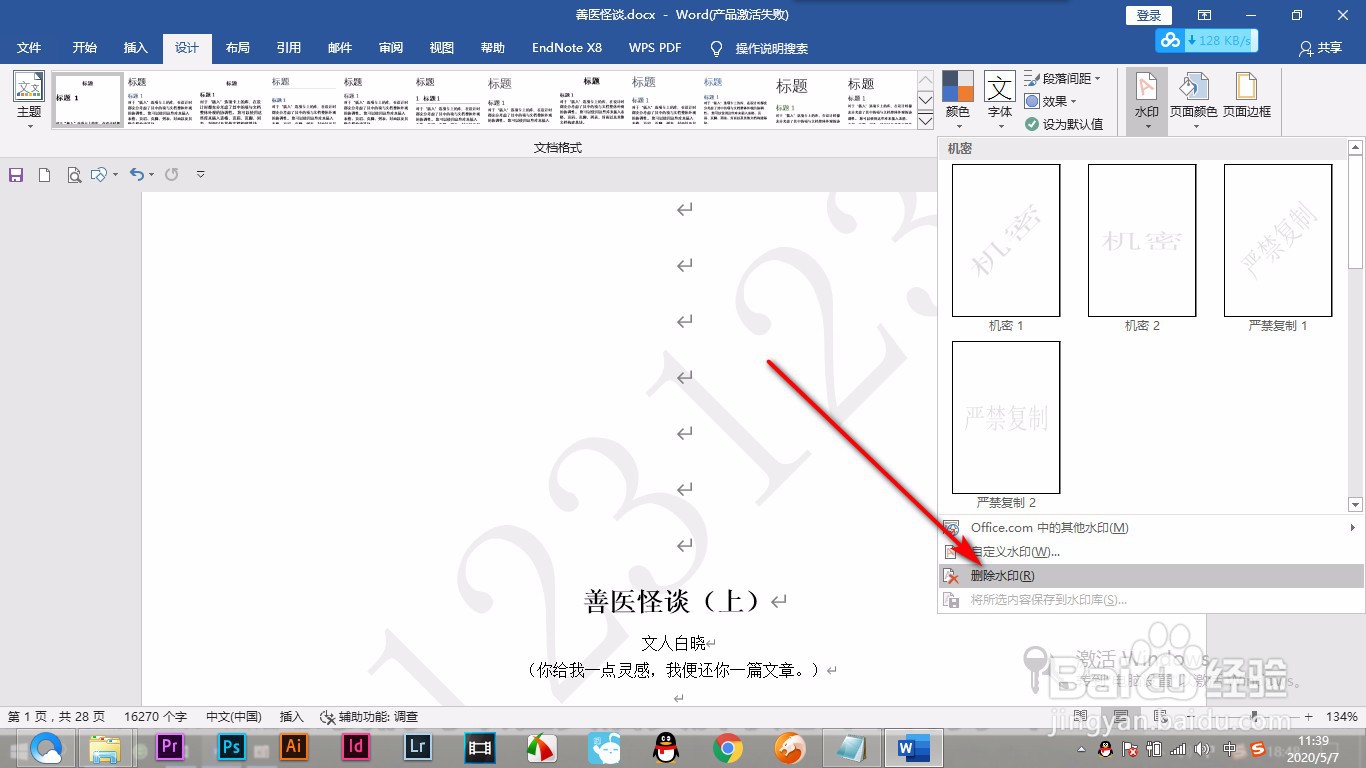
Task: Open Premiere Pro from the taskbar
Action: (169, 747)
